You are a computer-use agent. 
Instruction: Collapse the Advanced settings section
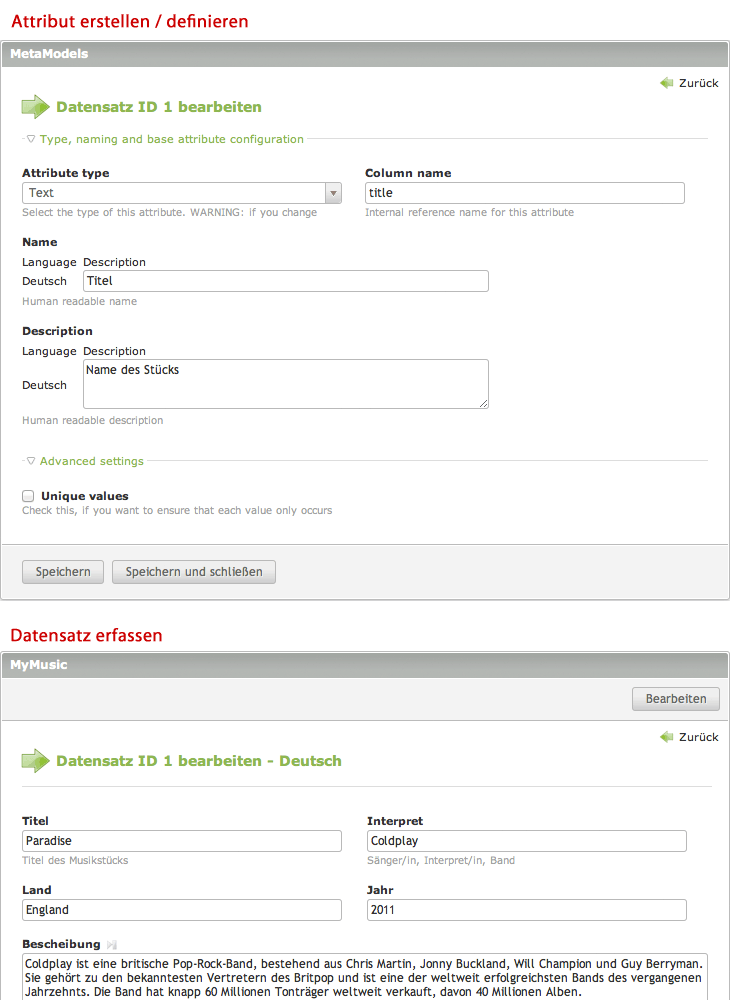(31, 461)
